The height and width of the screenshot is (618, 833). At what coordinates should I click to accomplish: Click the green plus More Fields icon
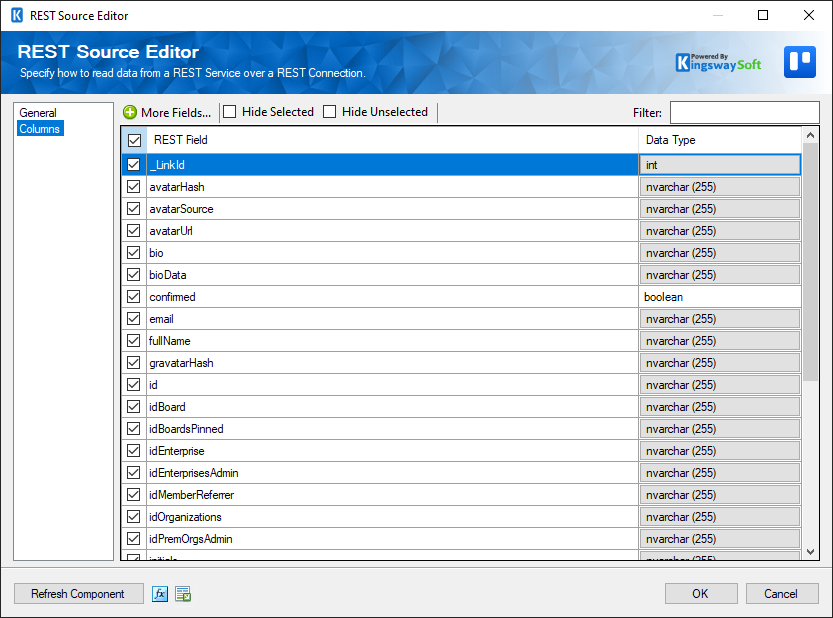point(130,112)
